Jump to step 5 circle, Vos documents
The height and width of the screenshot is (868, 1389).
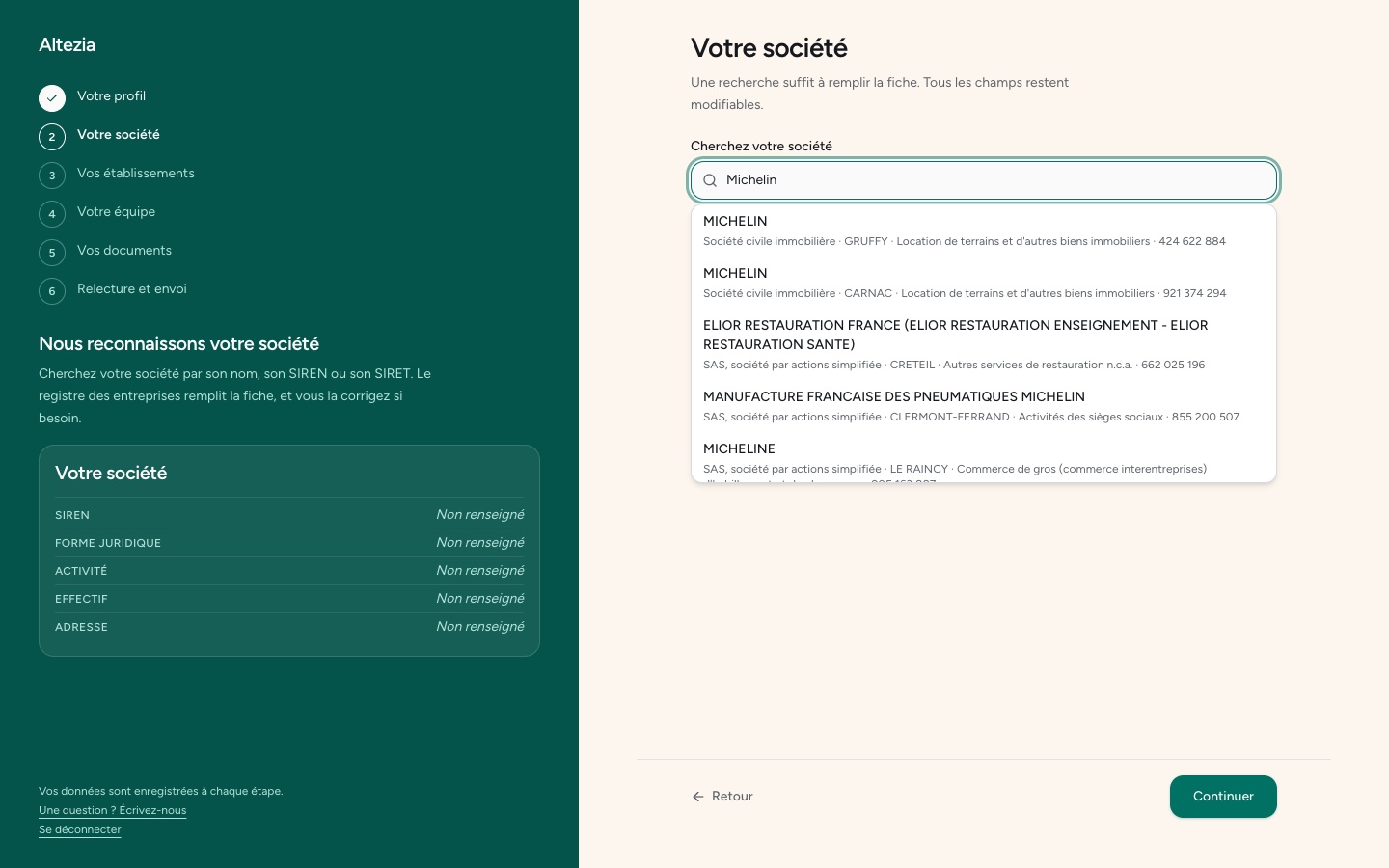[52, 253]
